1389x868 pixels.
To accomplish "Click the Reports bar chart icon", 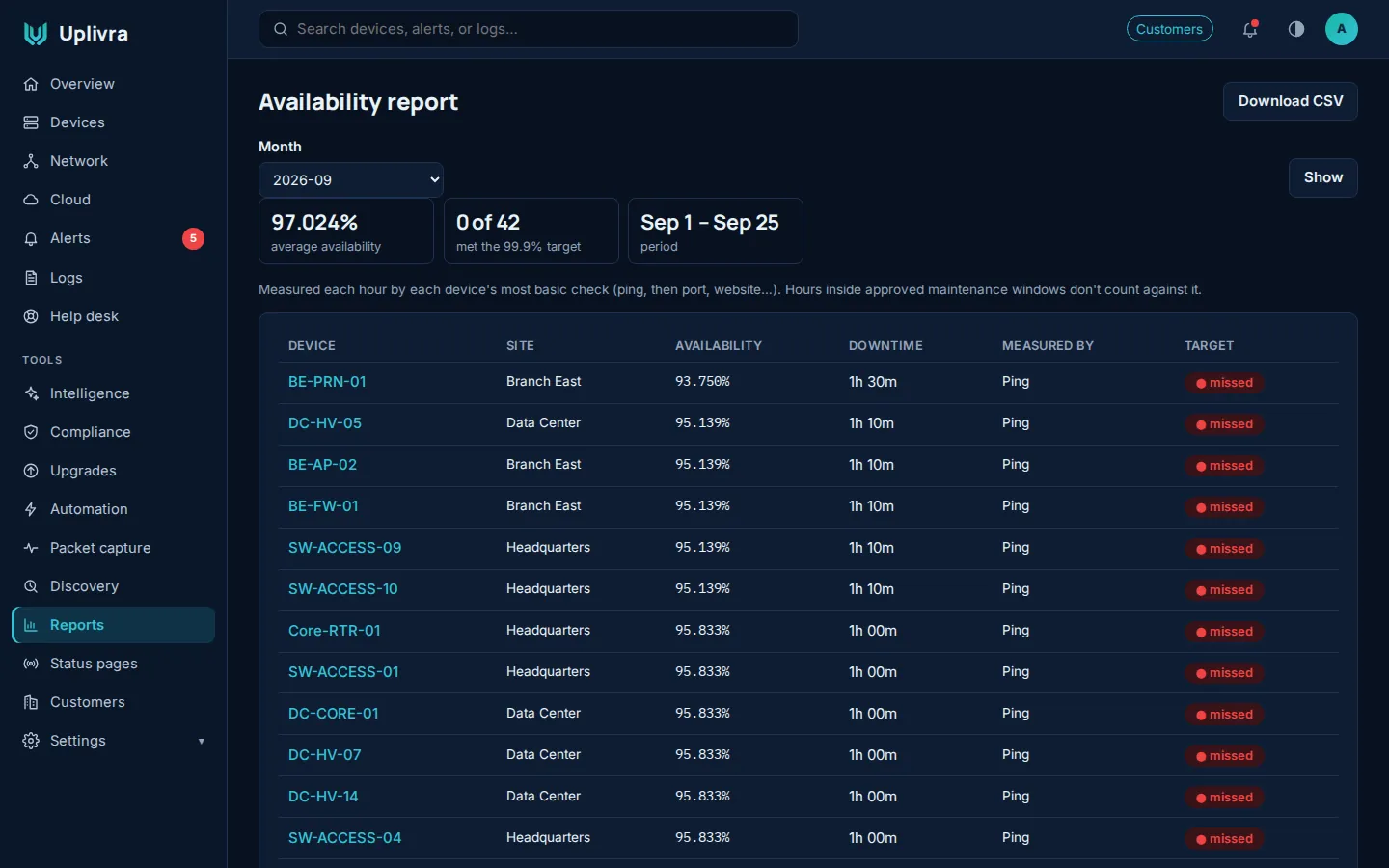I will point(31,625).
